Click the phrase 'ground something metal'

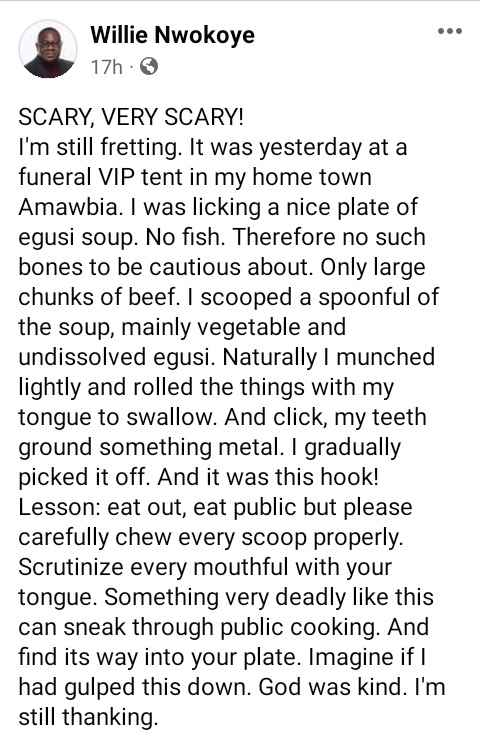point(148,448)
